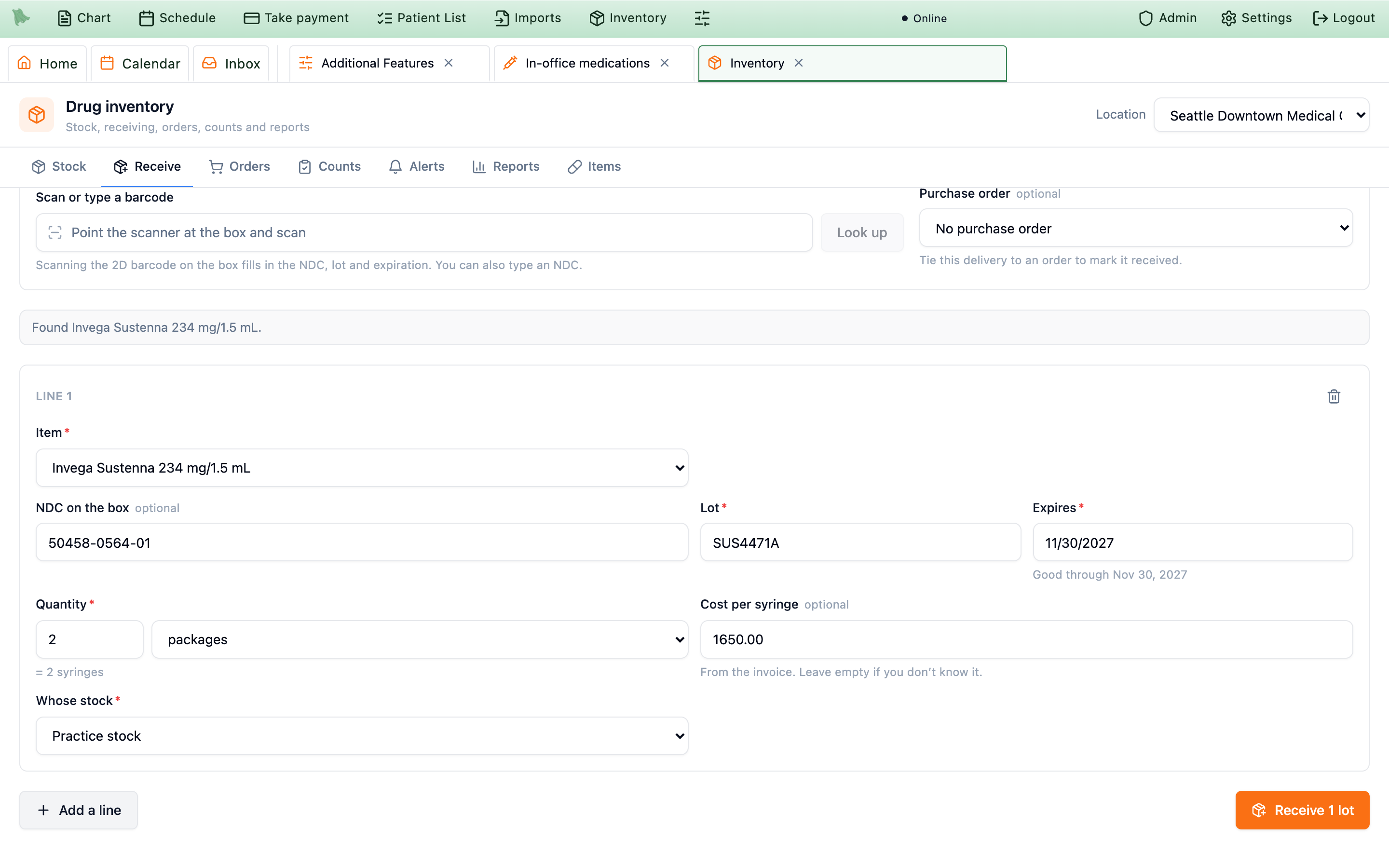The height and width of the screenshot is (868, 1389).
Task: Open Settings
Action: pos(1256,18)
